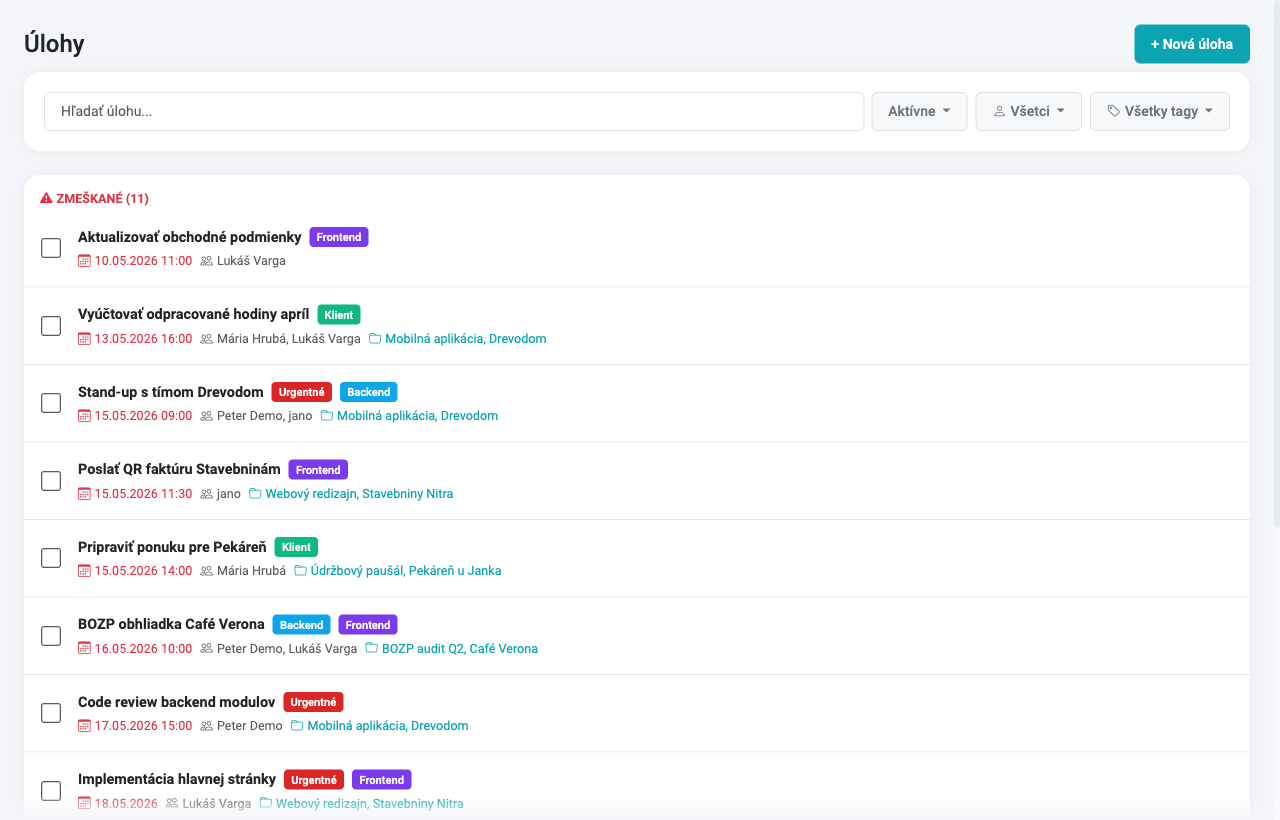Open task Aktualizovať obchodné podmienky
This screenshot has height=820, width=1280.
(x=190, y=237)
